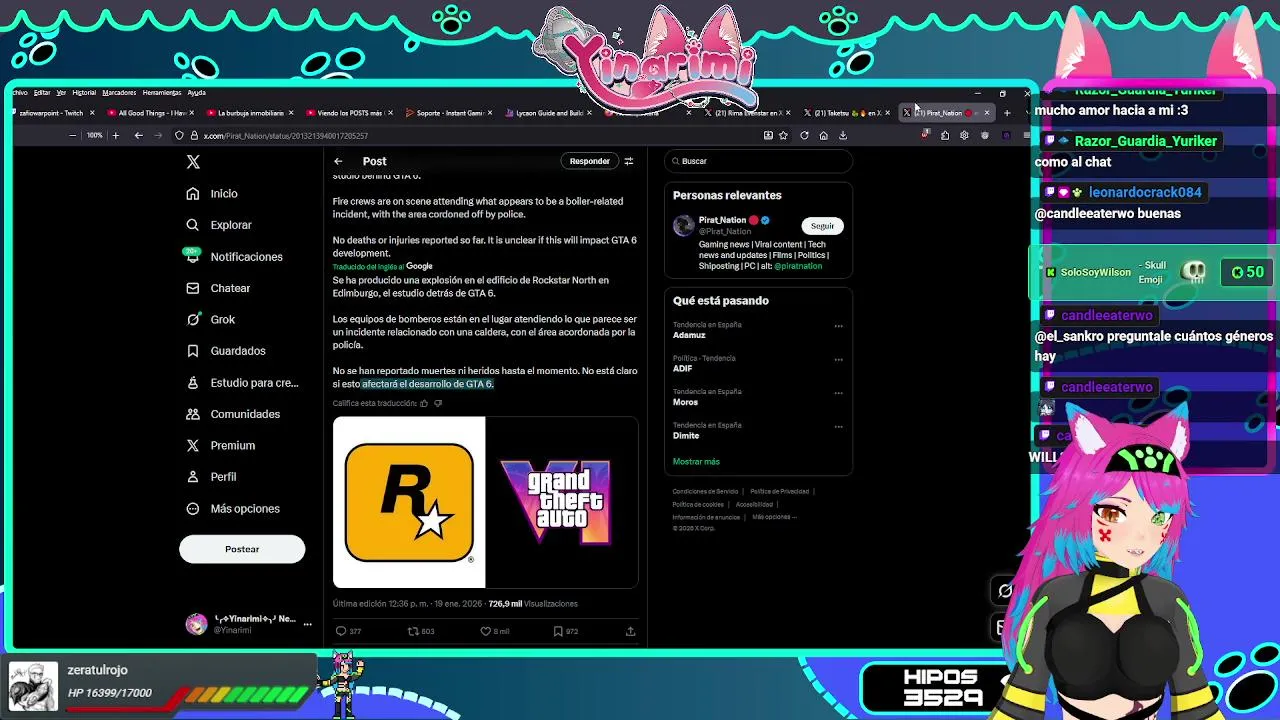Click the Postear button
Viewport: 1280px width, 720px height.
pyautogui.click(x=242, y=549)
